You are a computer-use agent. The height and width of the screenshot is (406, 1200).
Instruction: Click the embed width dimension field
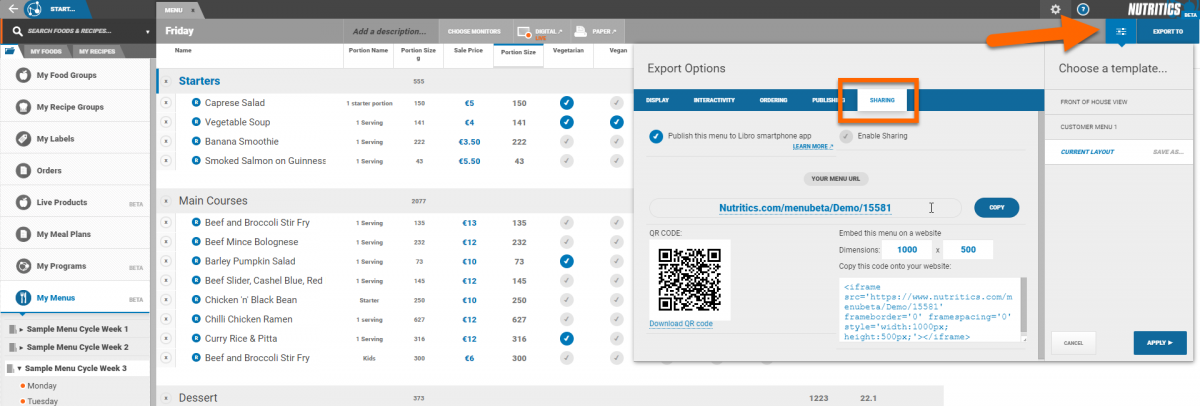[907, 249]
